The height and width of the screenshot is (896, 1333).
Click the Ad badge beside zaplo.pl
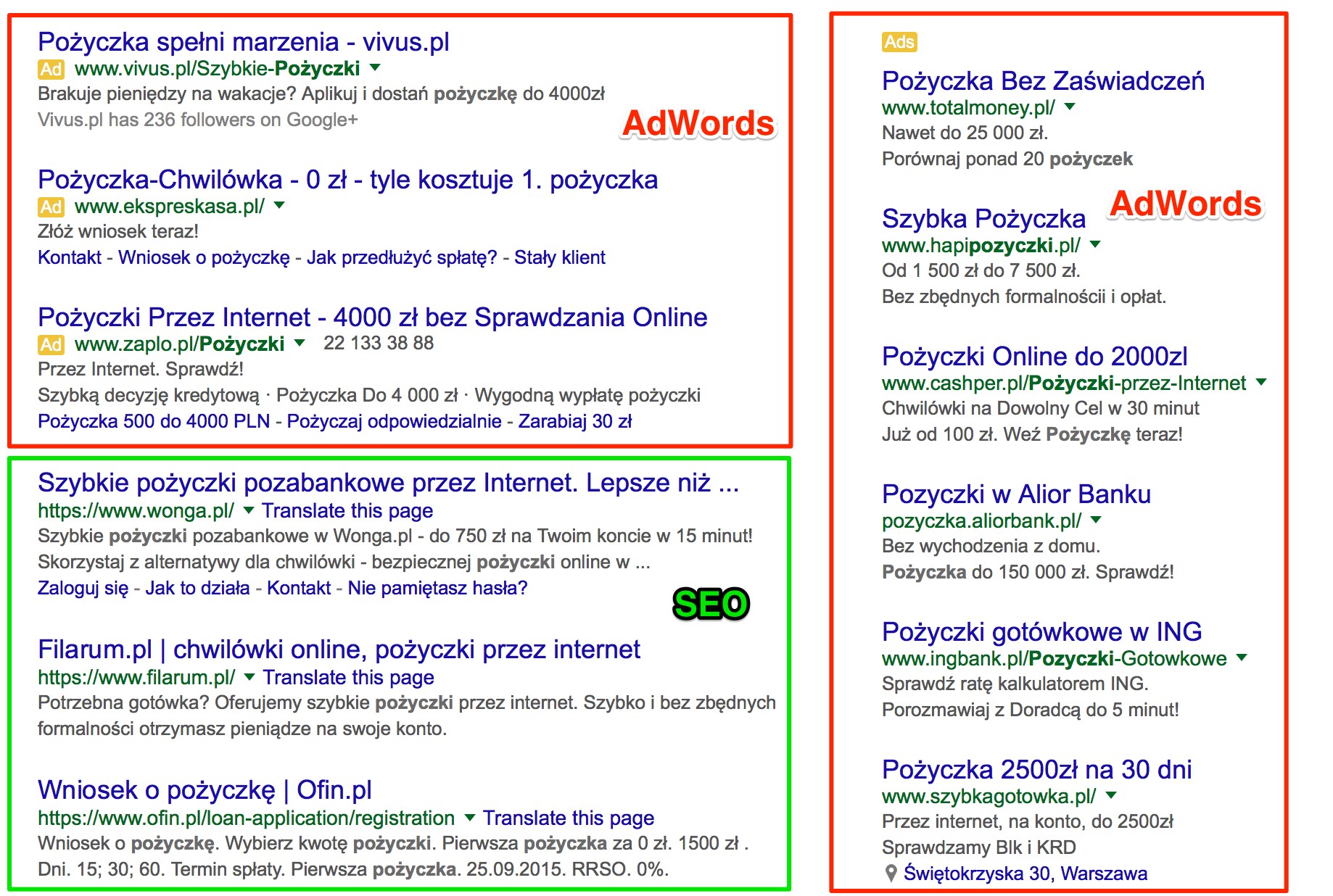tap(51, 345)
